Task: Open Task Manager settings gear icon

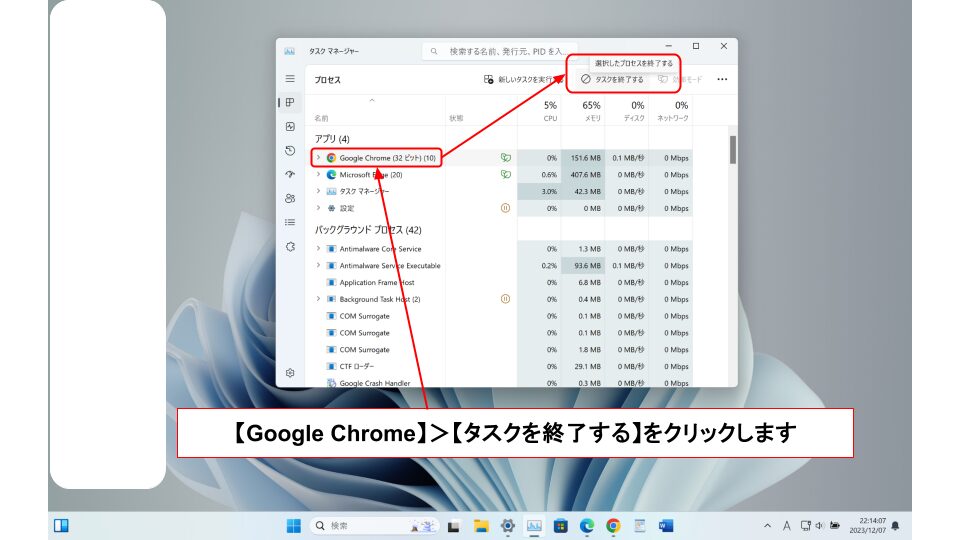Action: tap(290, 372)
